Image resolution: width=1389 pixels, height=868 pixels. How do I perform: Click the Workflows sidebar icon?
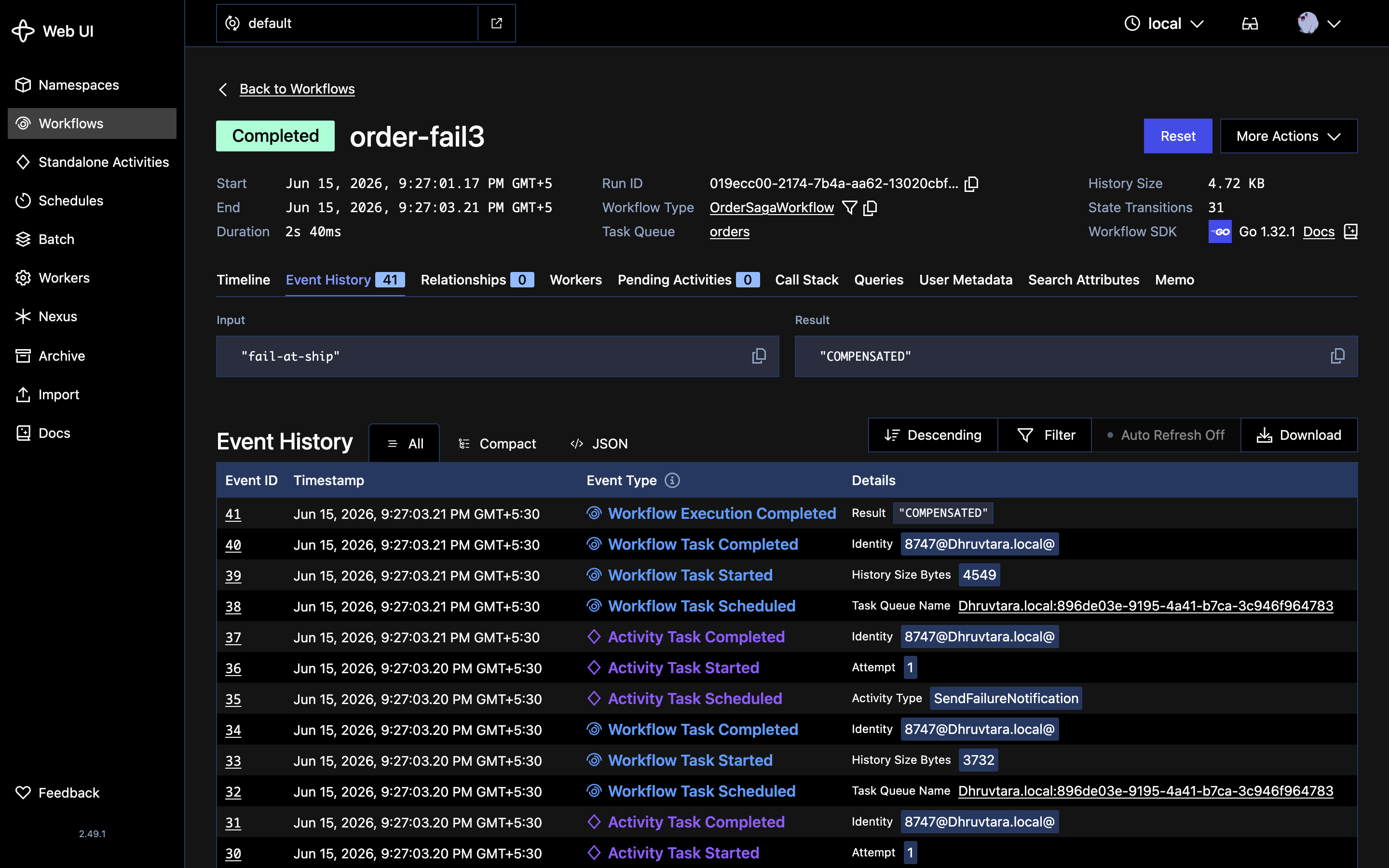[x=23, y=123]
